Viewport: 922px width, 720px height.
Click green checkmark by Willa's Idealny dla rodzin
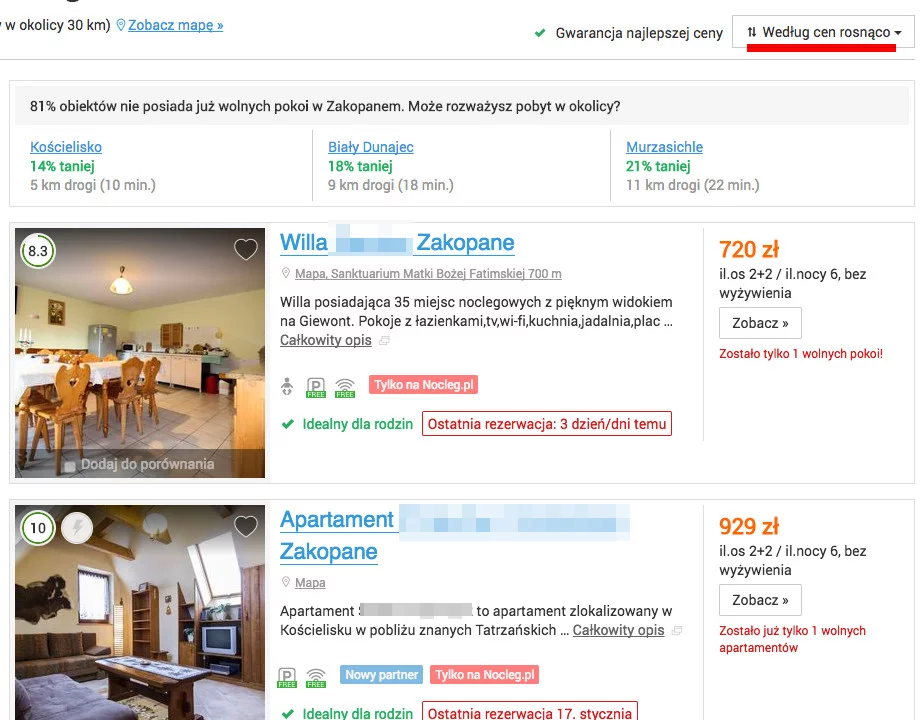point(287,424)
